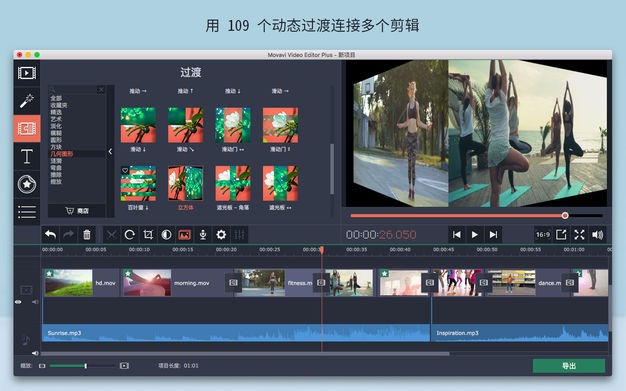The image size is (626, 391).
Task: Click the timeline zoom slider handle
Action: [x=85, y=366]
